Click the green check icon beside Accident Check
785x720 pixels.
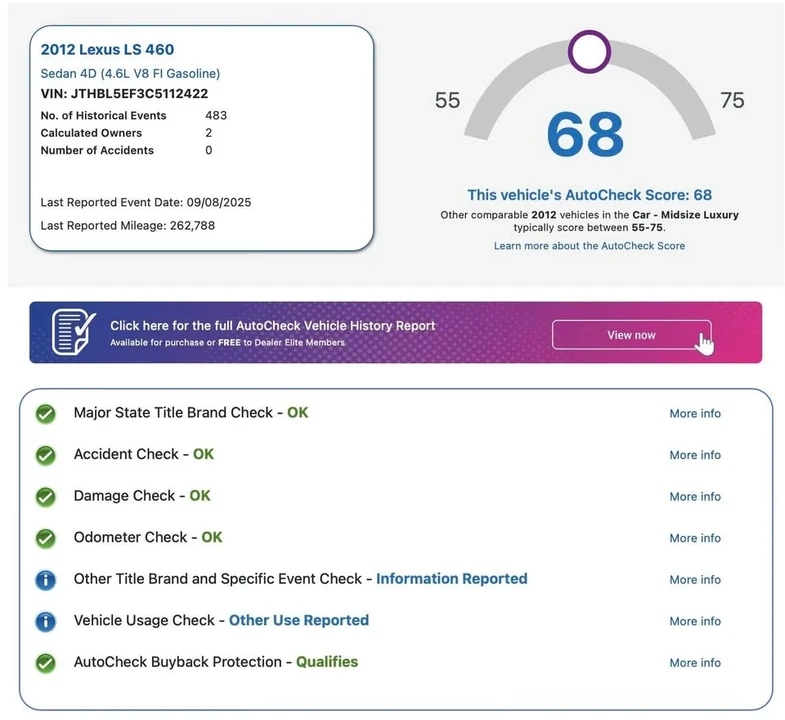coord(46,456)
